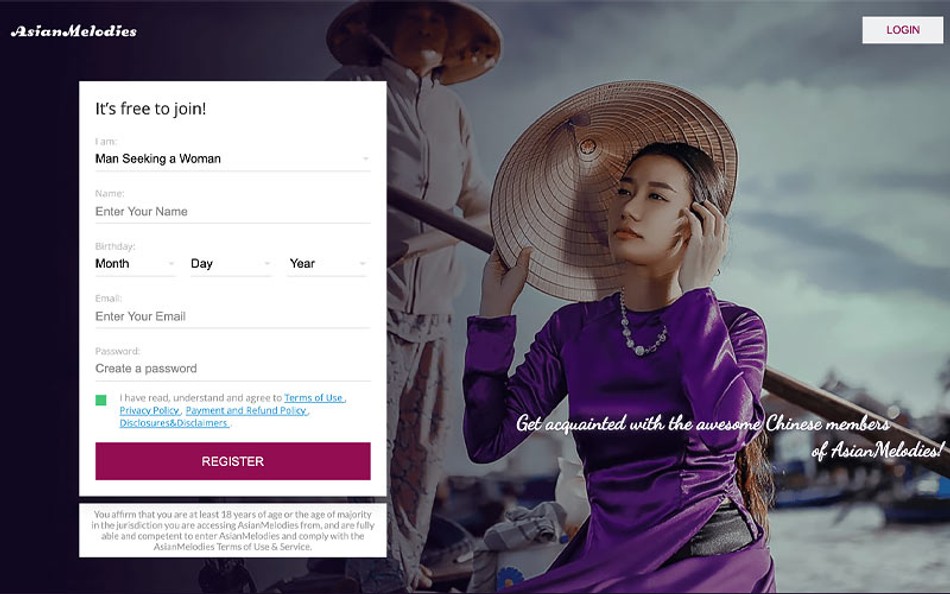Image resolution: width=950 pixels, height=594 pixels.
Task: Click the arrow beside Man Seeking a Woman
Action: tap(365, 159)
